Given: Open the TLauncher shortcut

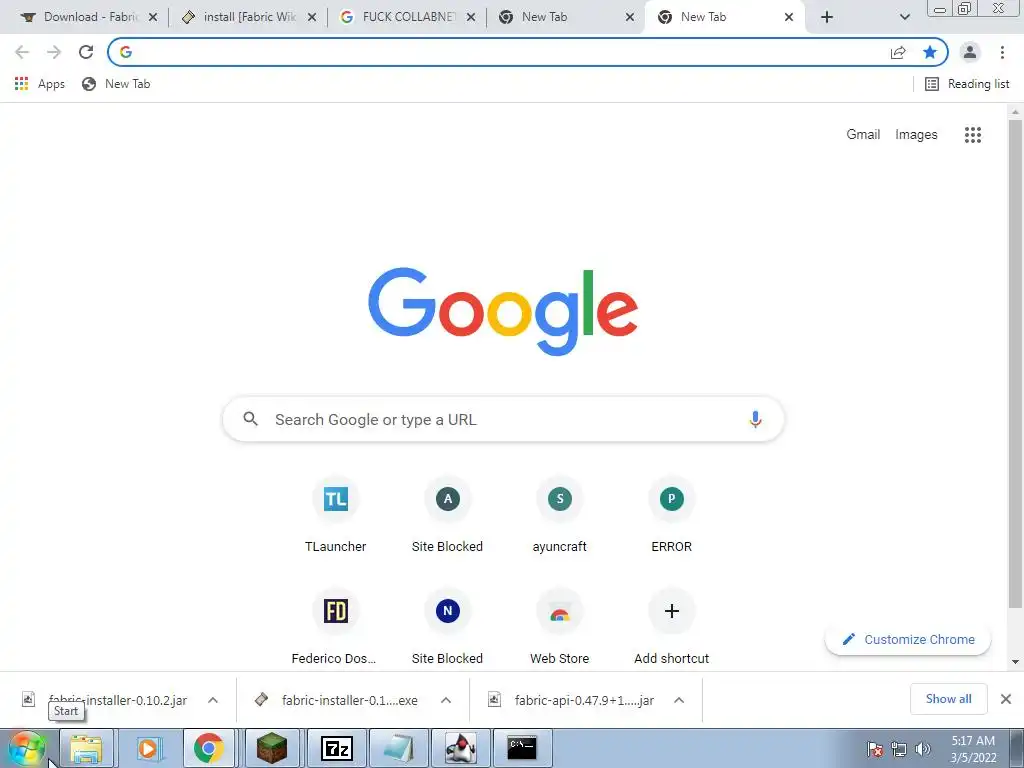Looking at the screenshot, I should [336, 515].
